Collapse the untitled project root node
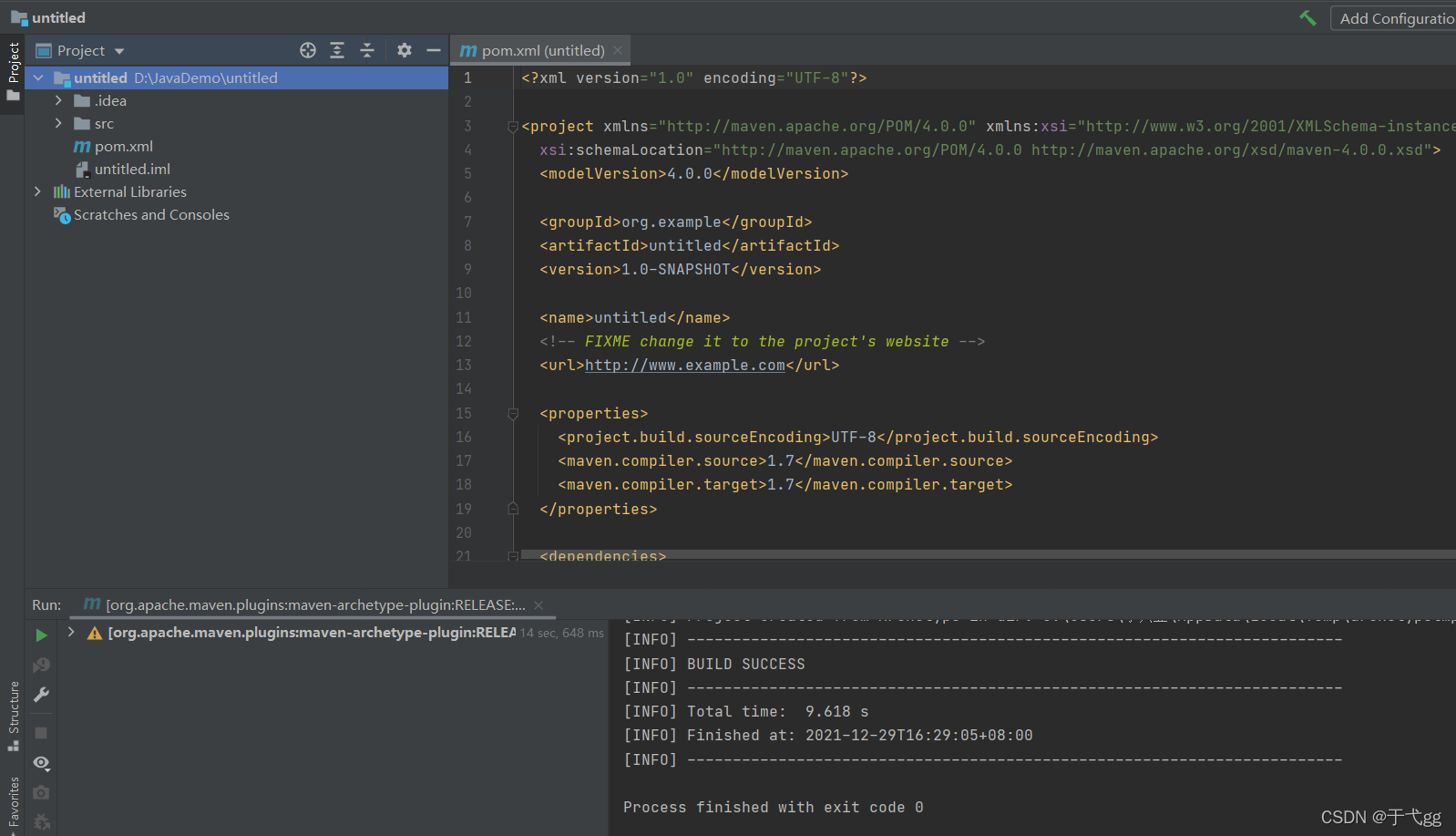The image size is (1456, 836). [38, 77]
